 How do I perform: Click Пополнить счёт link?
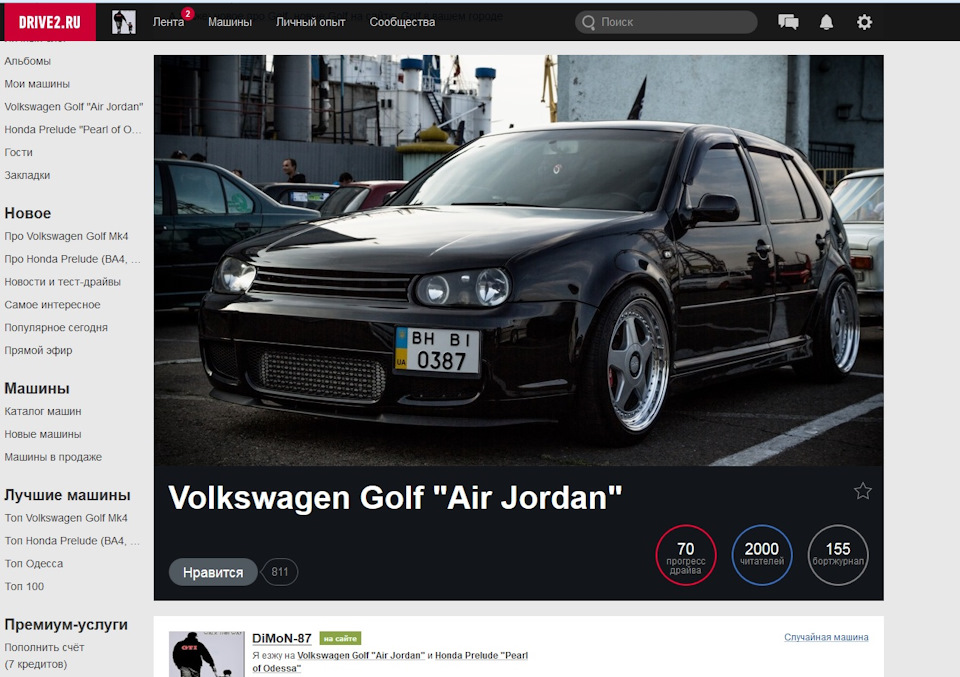tap(44, 647)
